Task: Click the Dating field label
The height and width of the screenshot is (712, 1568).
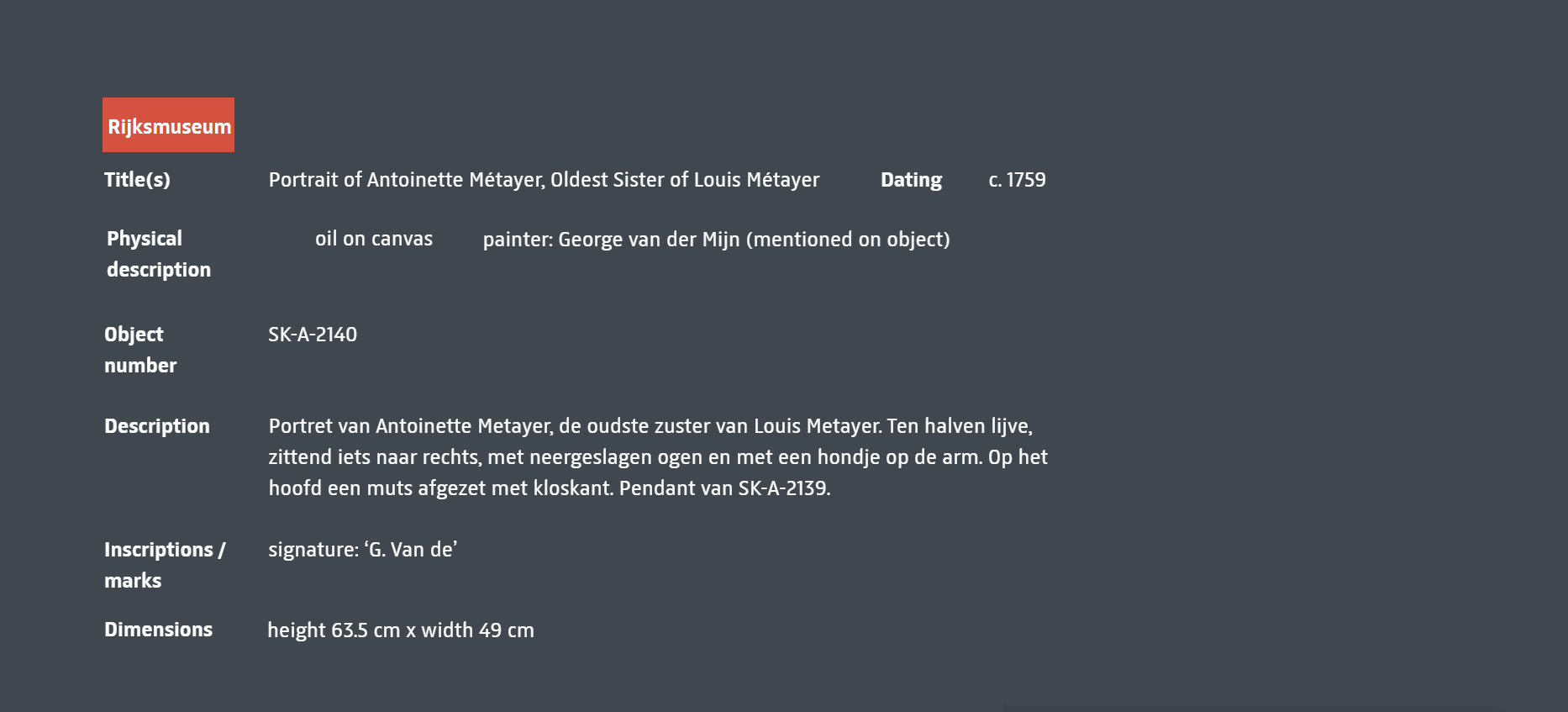Action: (911, 180)
